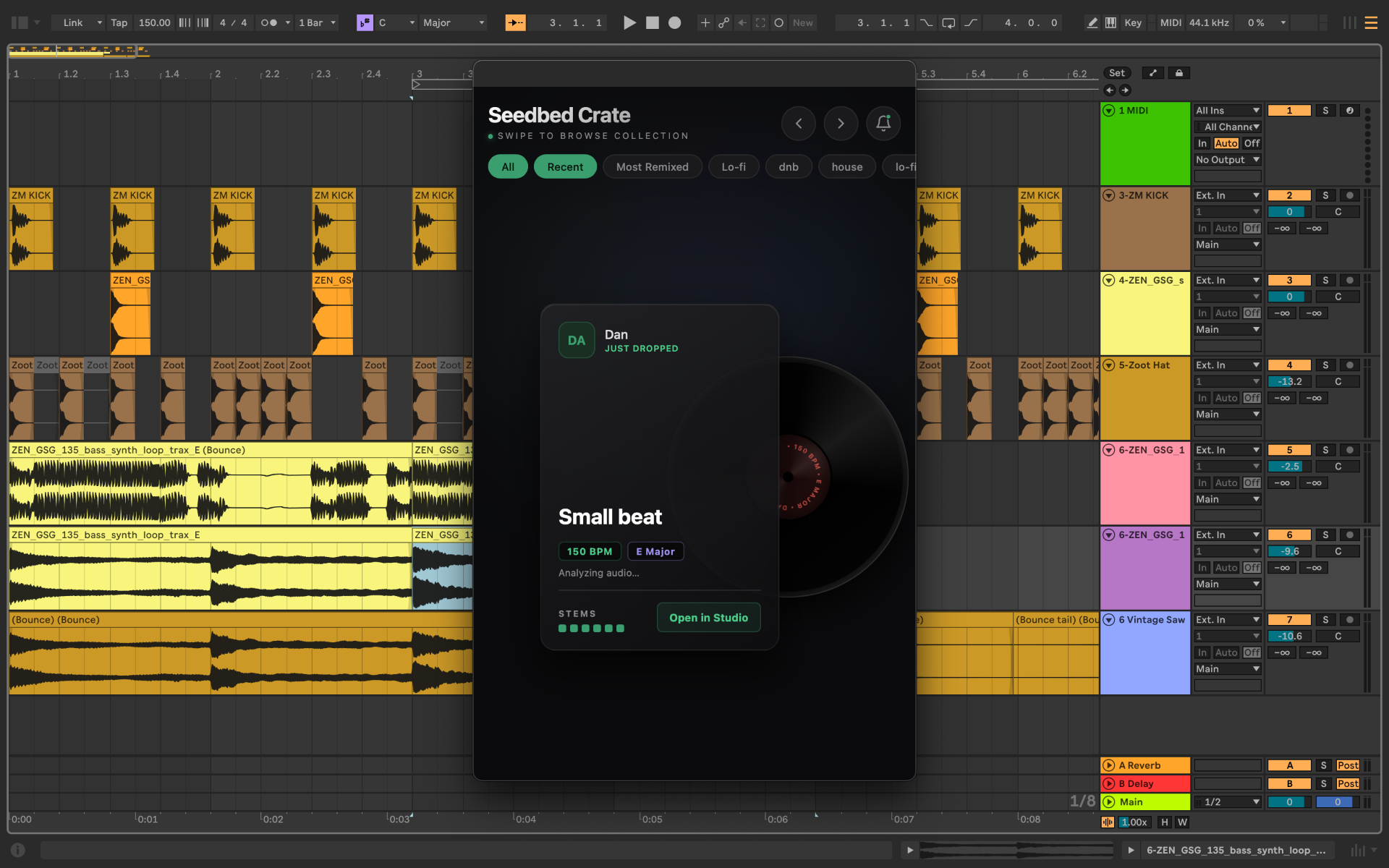Open the Main output dropdown on 6 Vintage Saw
The width and height of the screenshot is (1389, 868).
click(1228, 669)
